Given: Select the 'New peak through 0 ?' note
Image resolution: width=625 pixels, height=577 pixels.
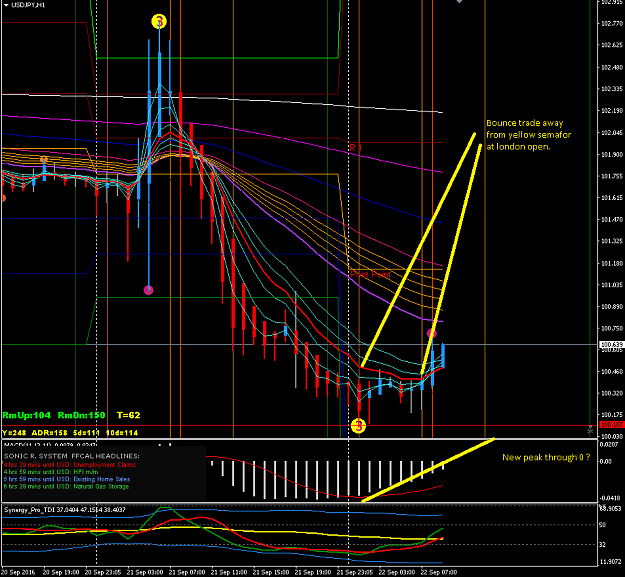Looking at the screenshot, I should coord(546,457).
